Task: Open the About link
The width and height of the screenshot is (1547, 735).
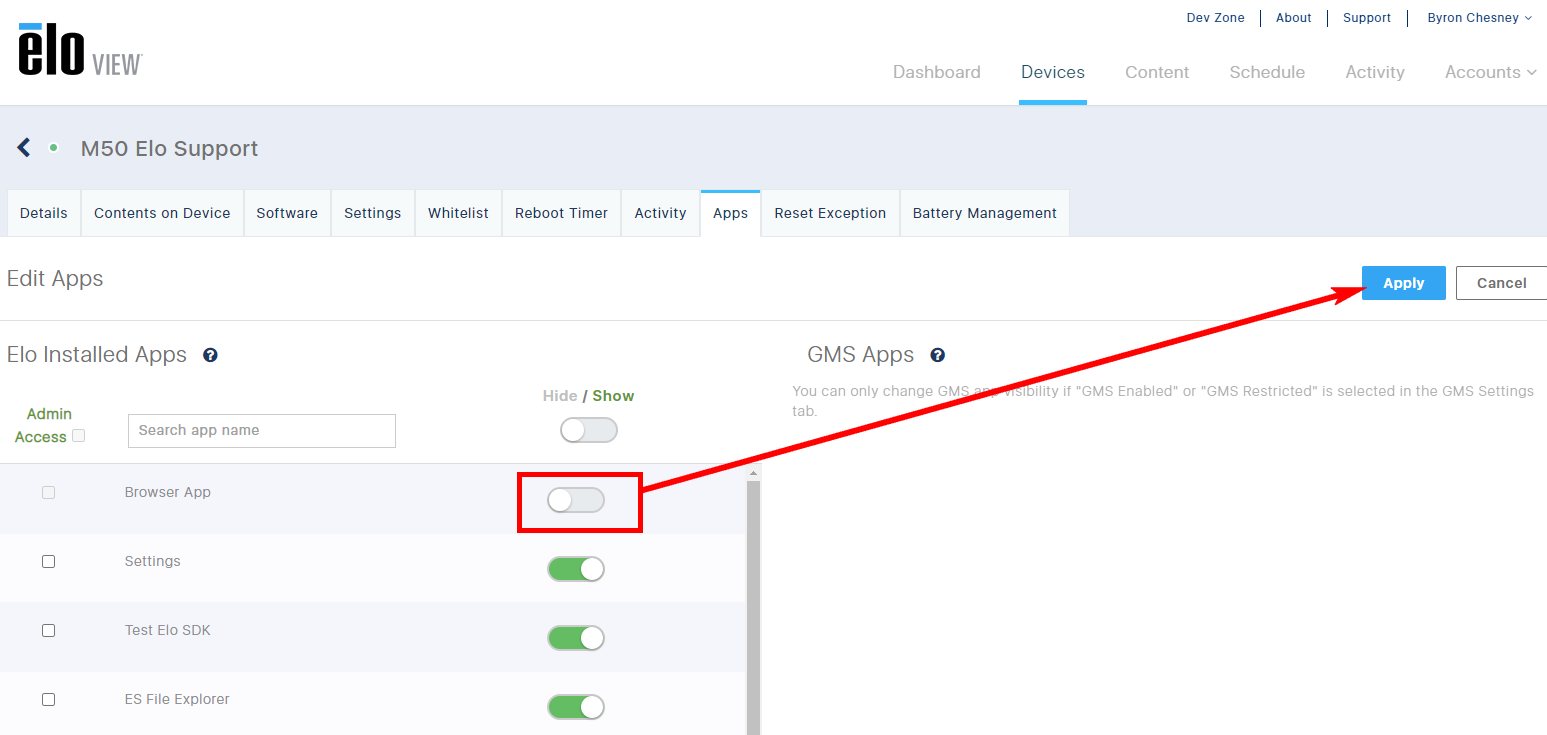Action: [x=1294, y=18]
